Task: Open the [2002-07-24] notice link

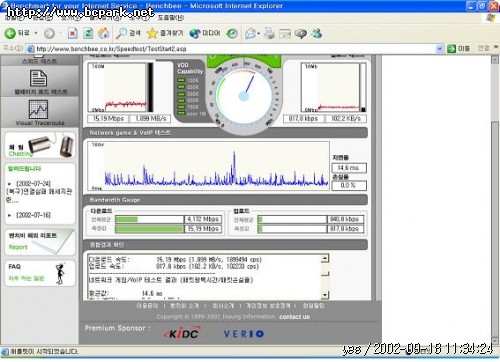Action: [x=33, y=183]
